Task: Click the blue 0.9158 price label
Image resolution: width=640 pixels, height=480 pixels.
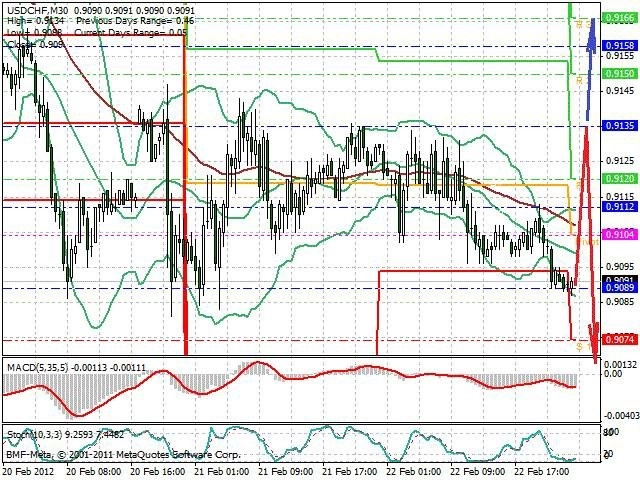Action: pos(620,45)
